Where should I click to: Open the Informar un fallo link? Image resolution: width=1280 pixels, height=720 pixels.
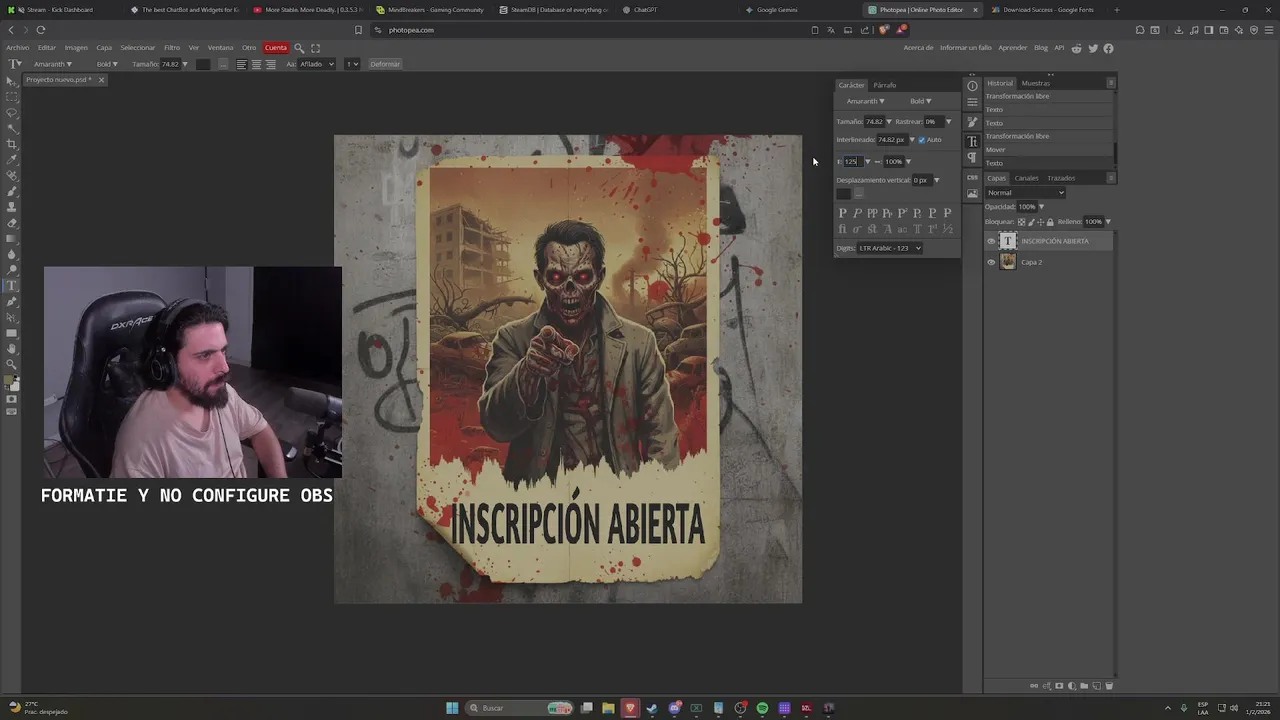[966, 48]
